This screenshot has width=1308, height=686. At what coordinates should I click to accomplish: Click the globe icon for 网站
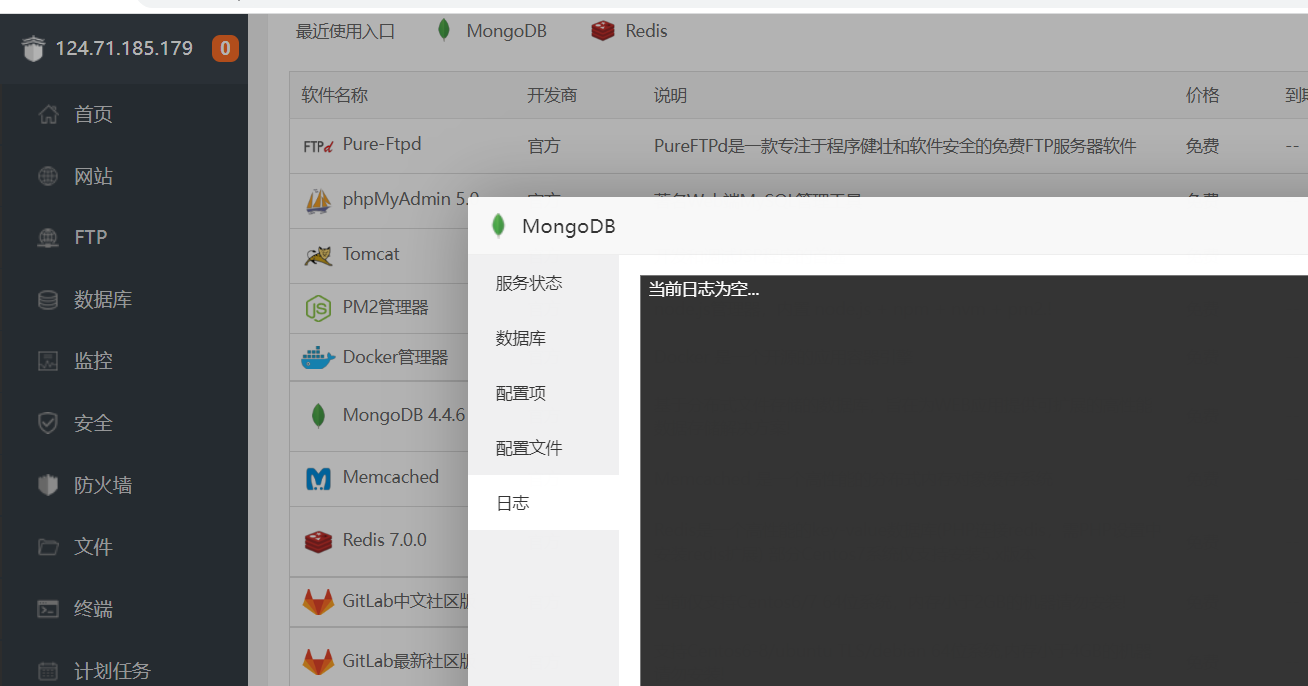pyautogui.click(x=48, y=177)
